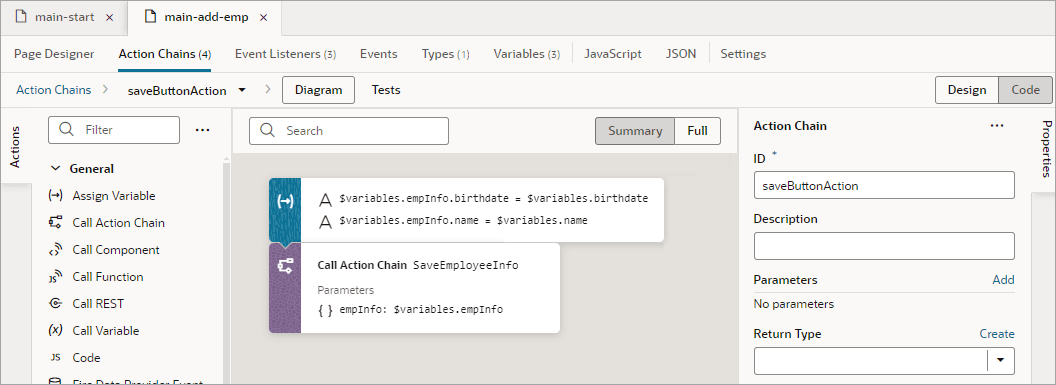The height and width of the screenshot is (385, 1056).
Task: Click the Fire Data Provider Event icon
Action: point(56,382)
